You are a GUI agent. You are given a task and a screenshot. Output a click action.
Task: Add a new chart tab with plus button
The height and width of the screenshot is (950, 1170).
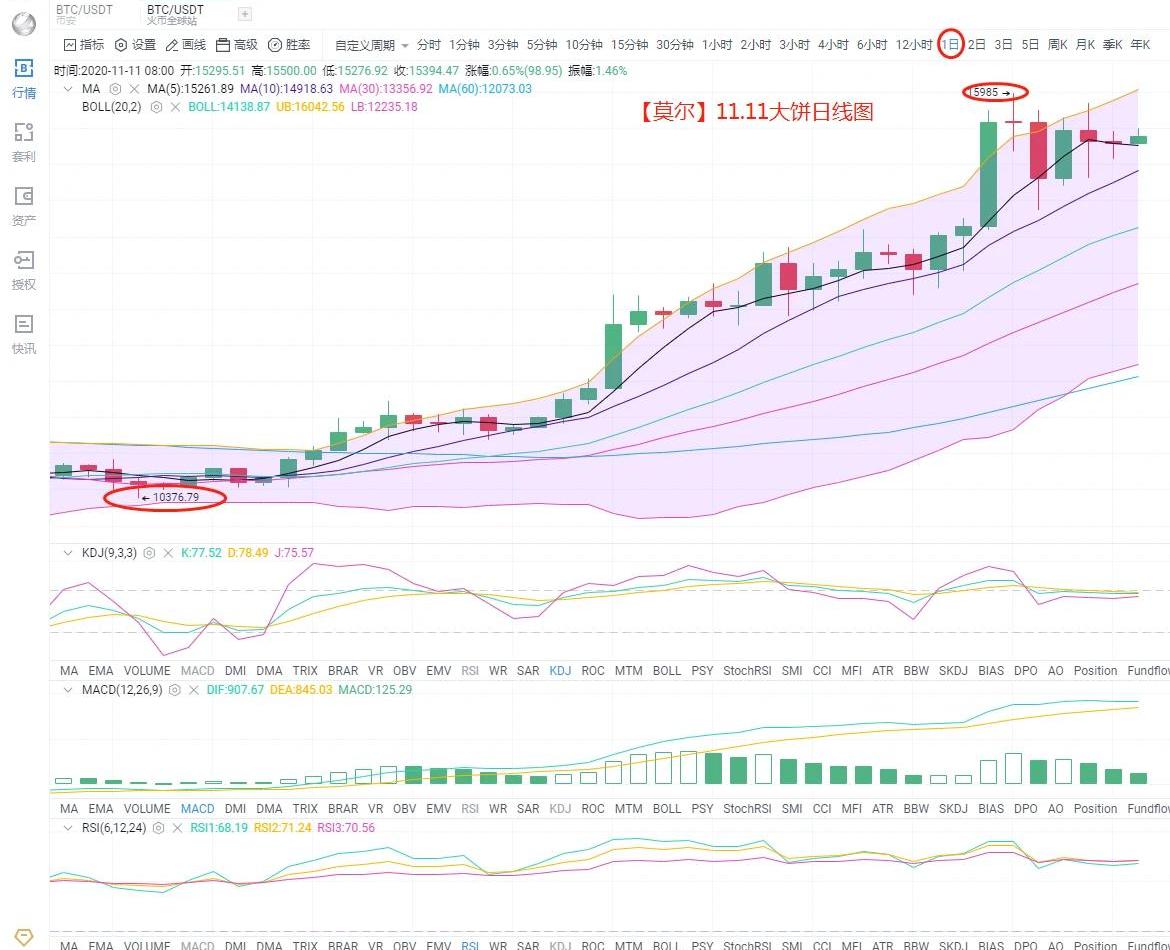click(245, 13)
